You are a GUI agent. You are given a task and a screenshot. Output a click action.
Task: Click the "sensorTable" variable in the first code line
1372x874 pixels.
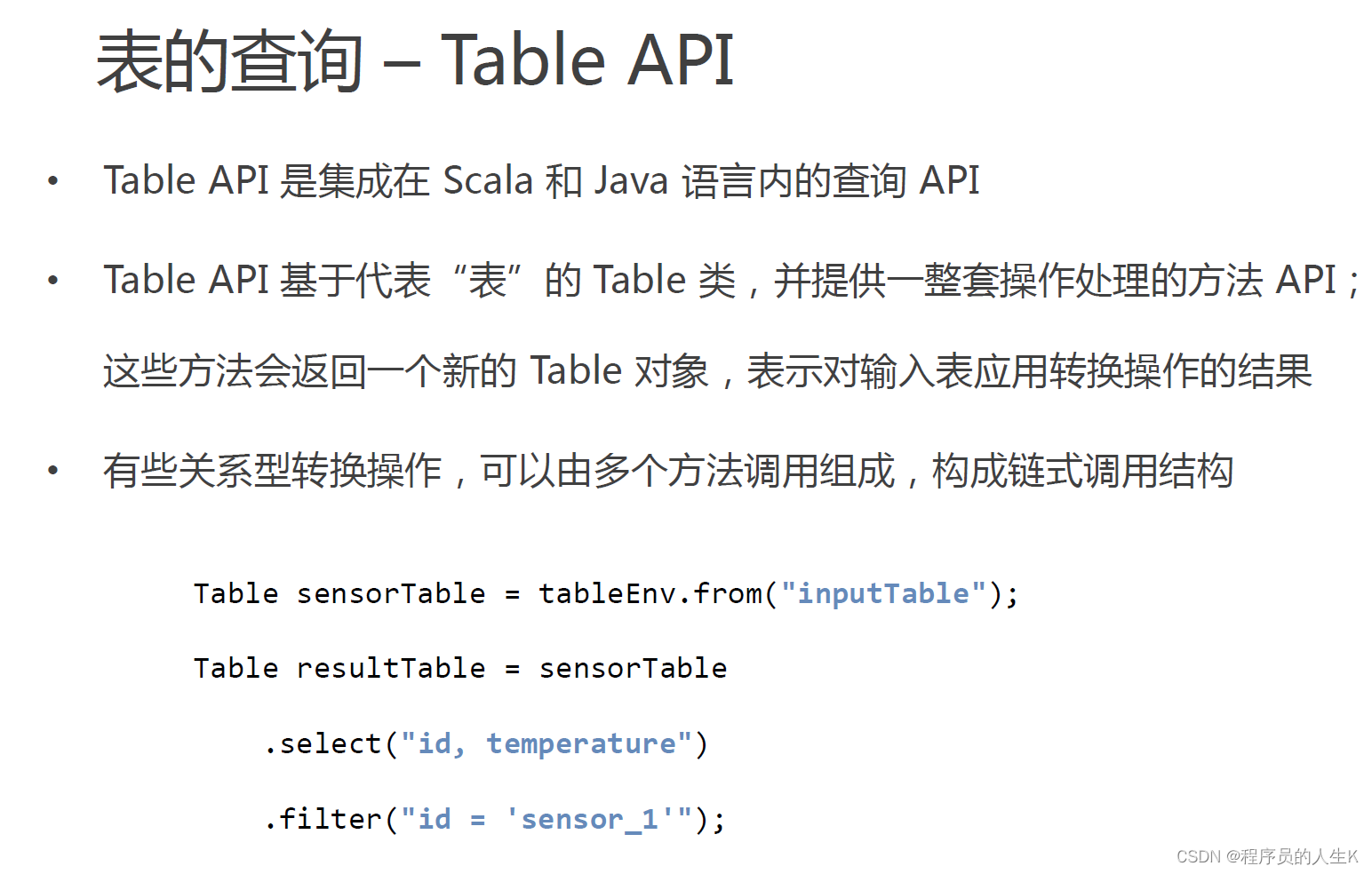click(391, 593)
